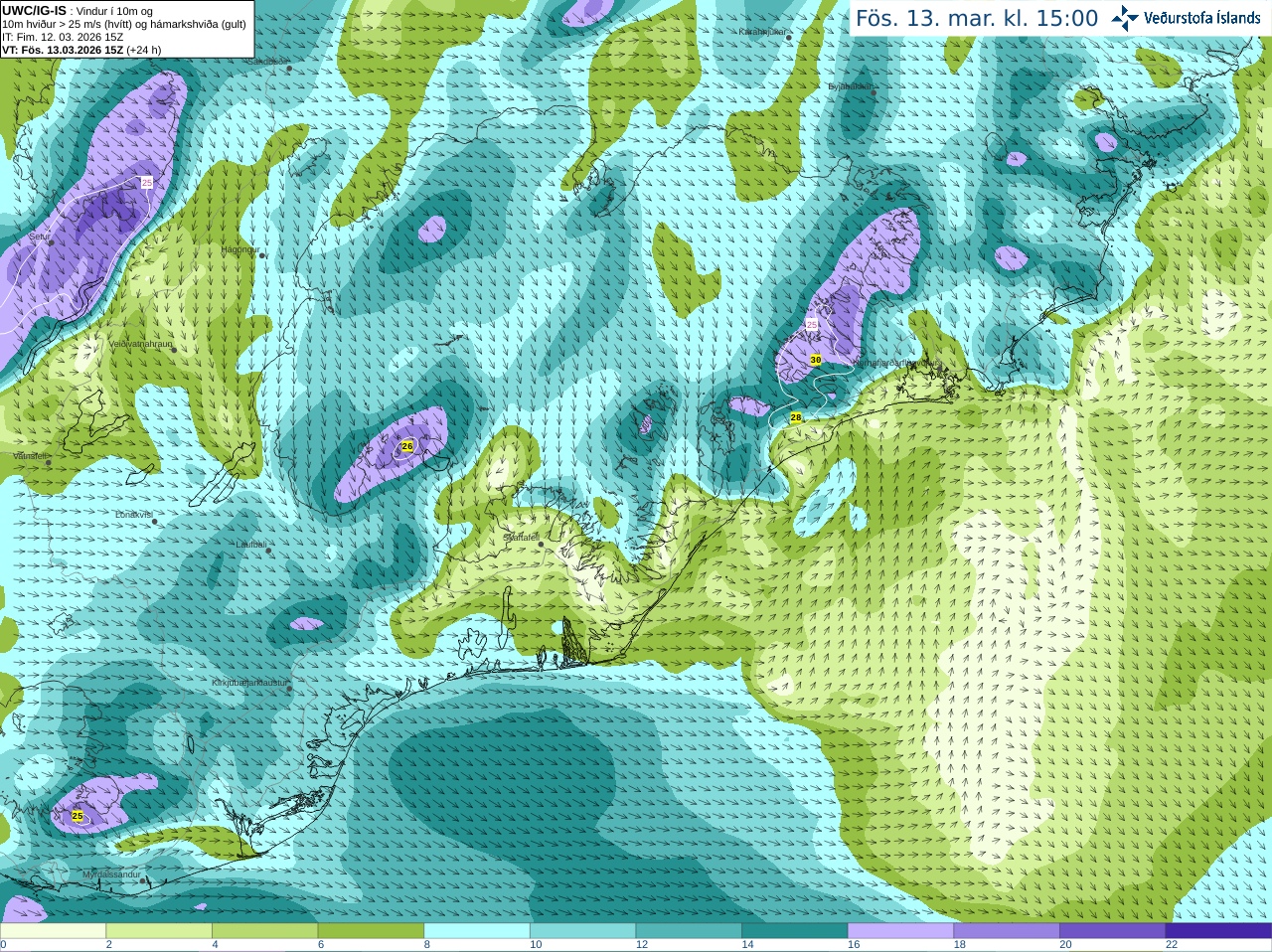Click the Kárahnjúkar station label

(x=763, y=32)
